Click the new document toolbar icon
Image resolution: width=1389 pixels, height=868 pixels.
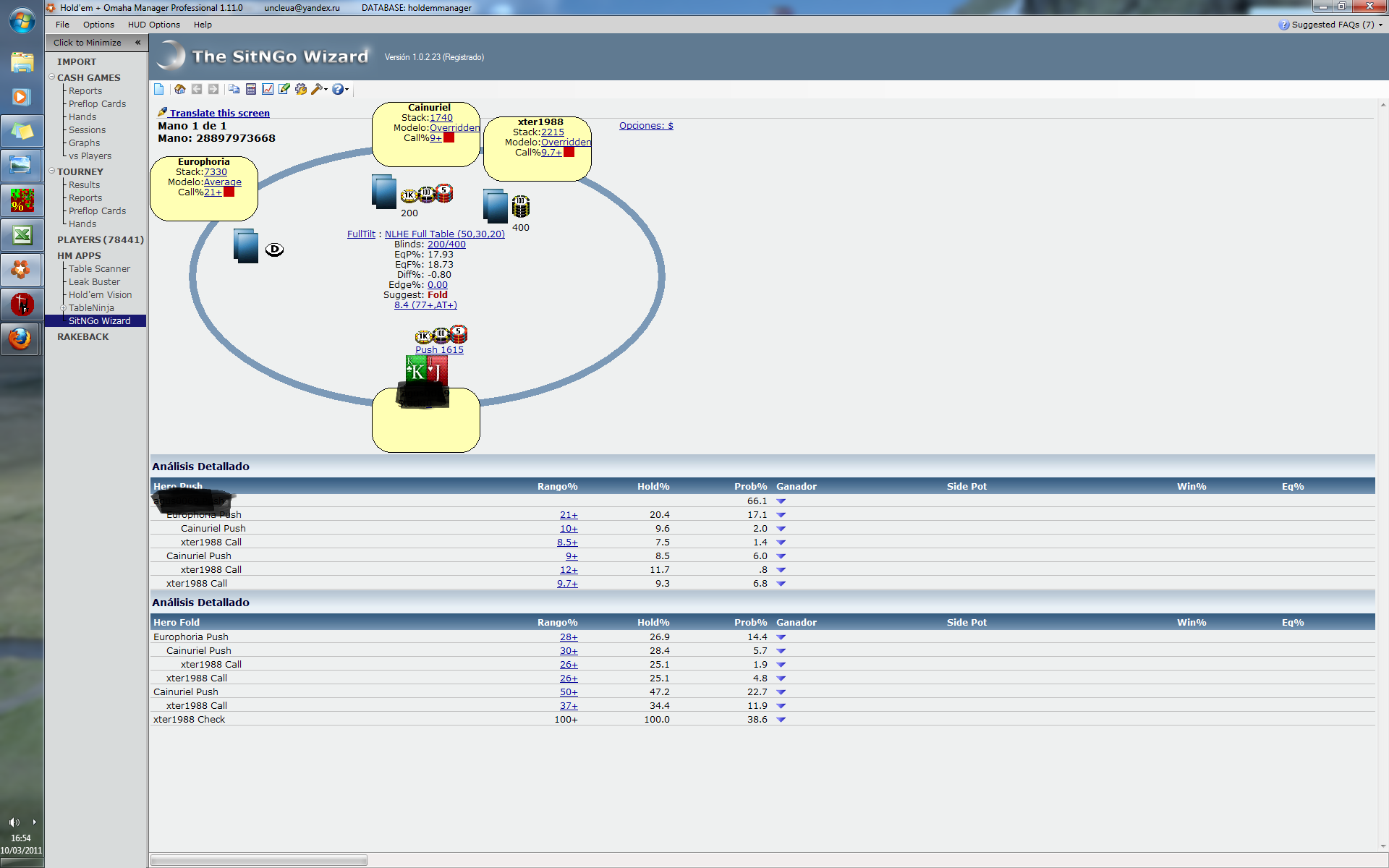click(x=159, y=89)
